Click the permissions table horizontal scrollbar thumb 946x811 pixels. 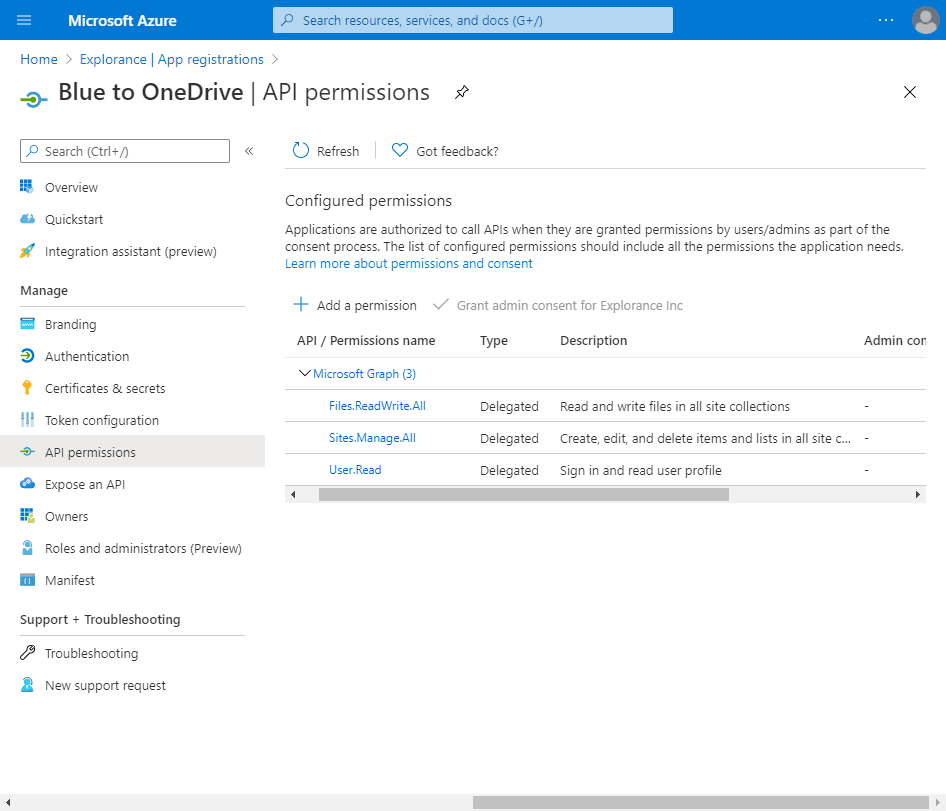(x=524, y=494)
